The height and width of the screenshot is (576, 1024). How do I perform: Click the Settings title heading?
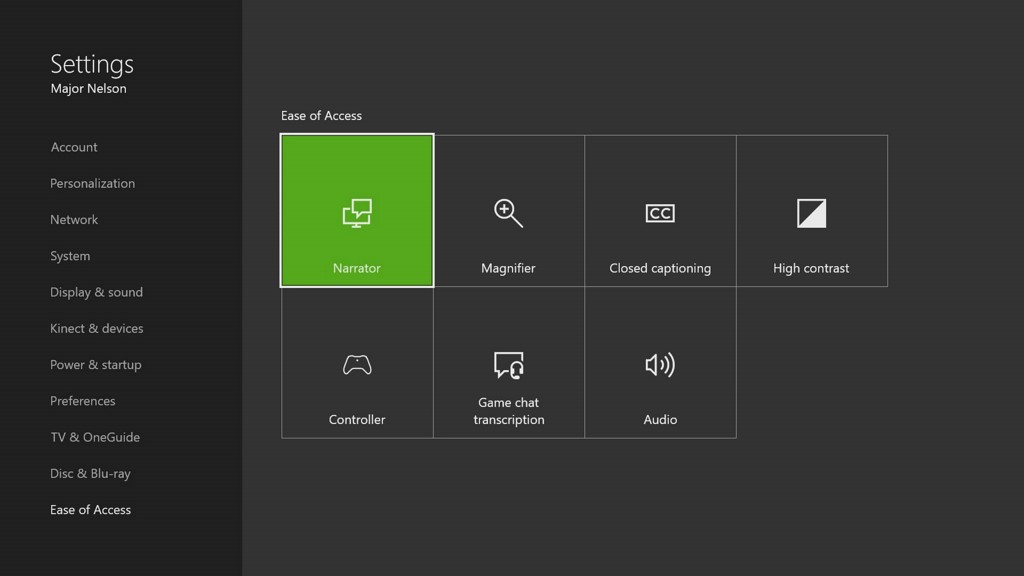coord(92,64)
